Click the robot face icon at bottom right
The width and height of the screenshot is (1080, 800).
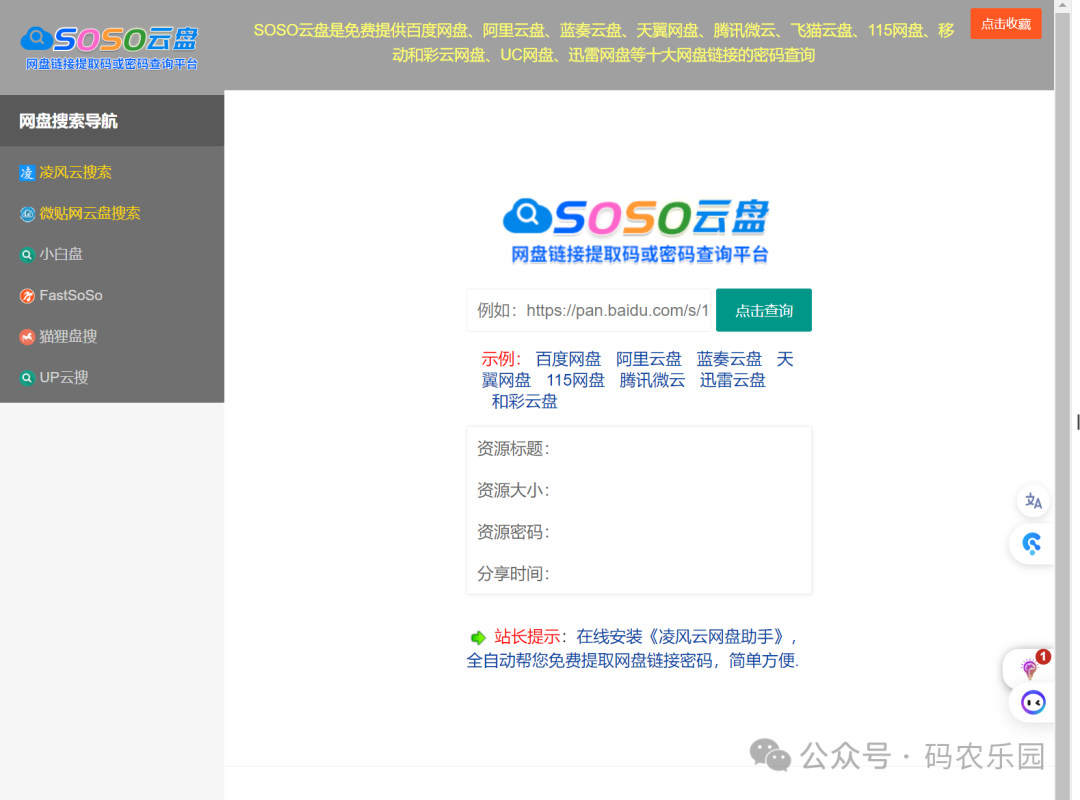[1031, 703]
